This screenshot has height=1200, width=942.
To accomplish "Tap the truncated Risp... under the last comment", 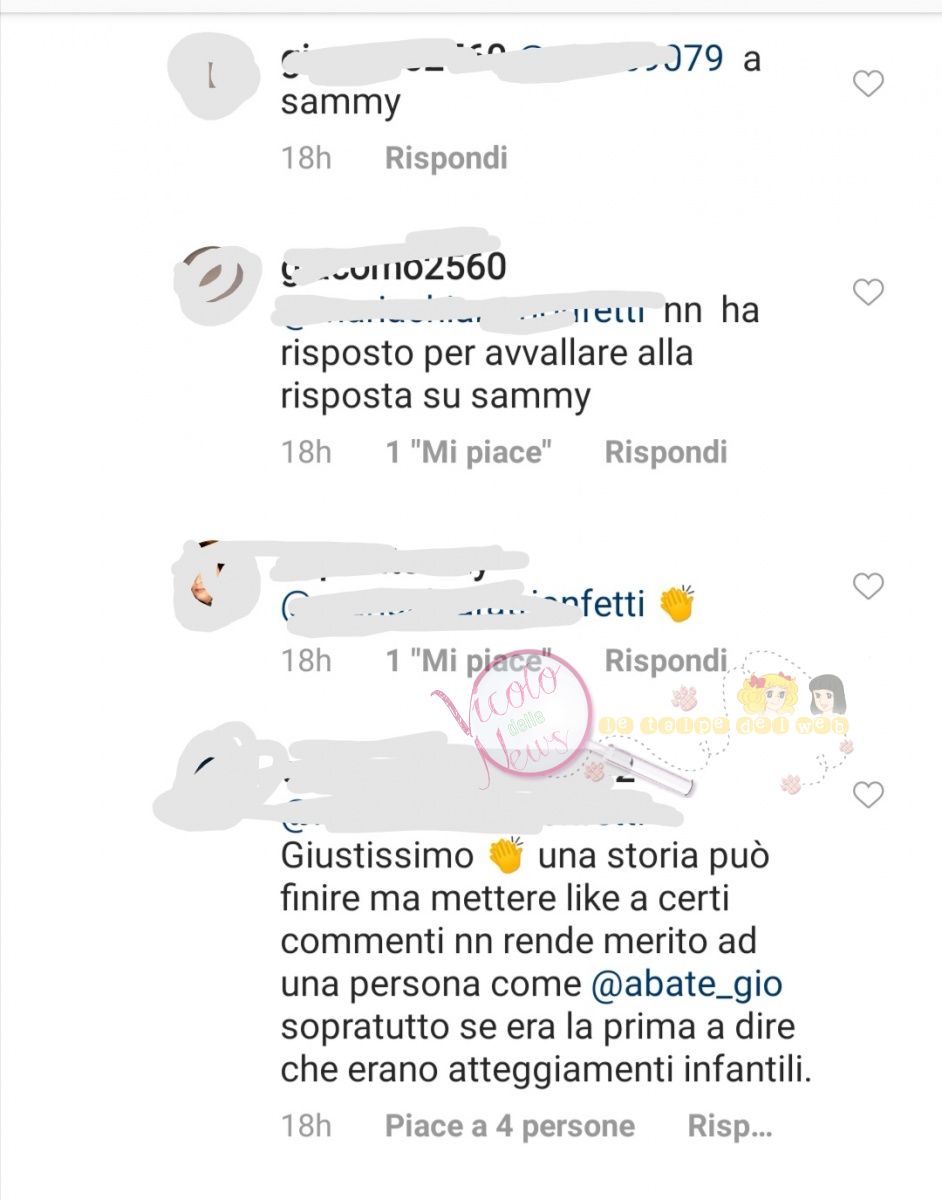I will (x=730, y=1127).
